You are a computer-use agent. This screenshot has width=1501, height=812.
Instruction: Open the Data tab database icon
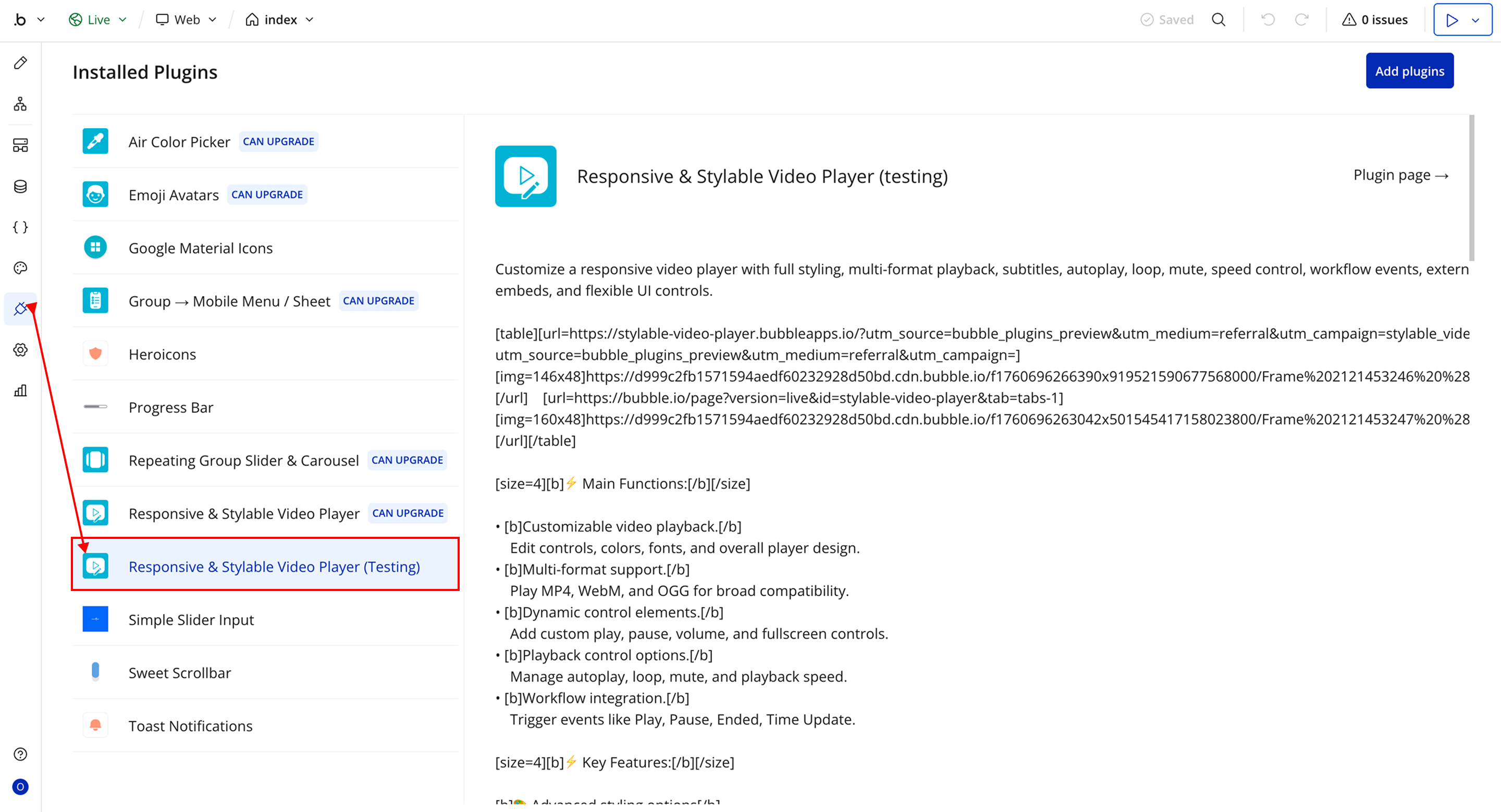(x=20, y=187)
